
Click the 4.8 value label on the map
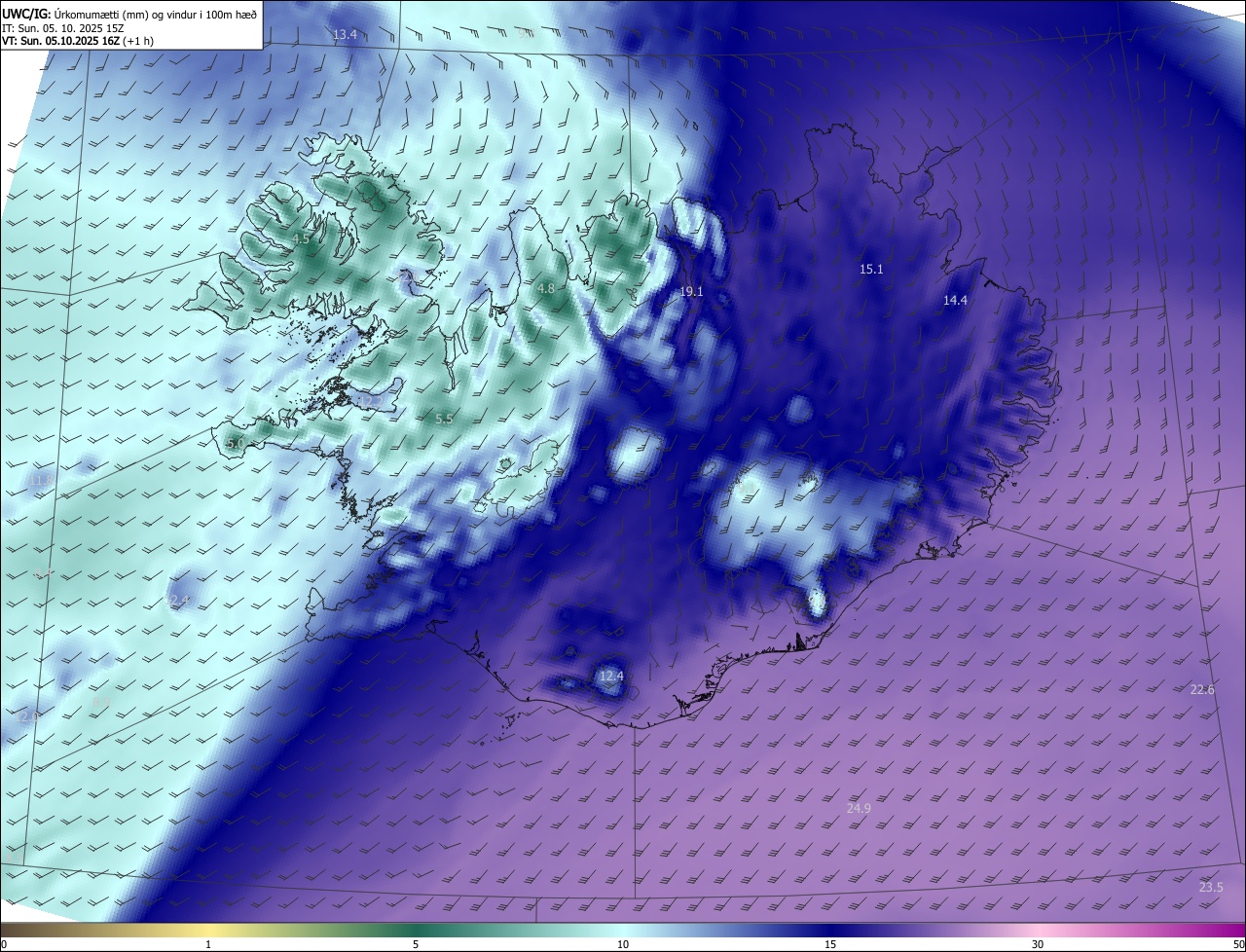[546, 289]
